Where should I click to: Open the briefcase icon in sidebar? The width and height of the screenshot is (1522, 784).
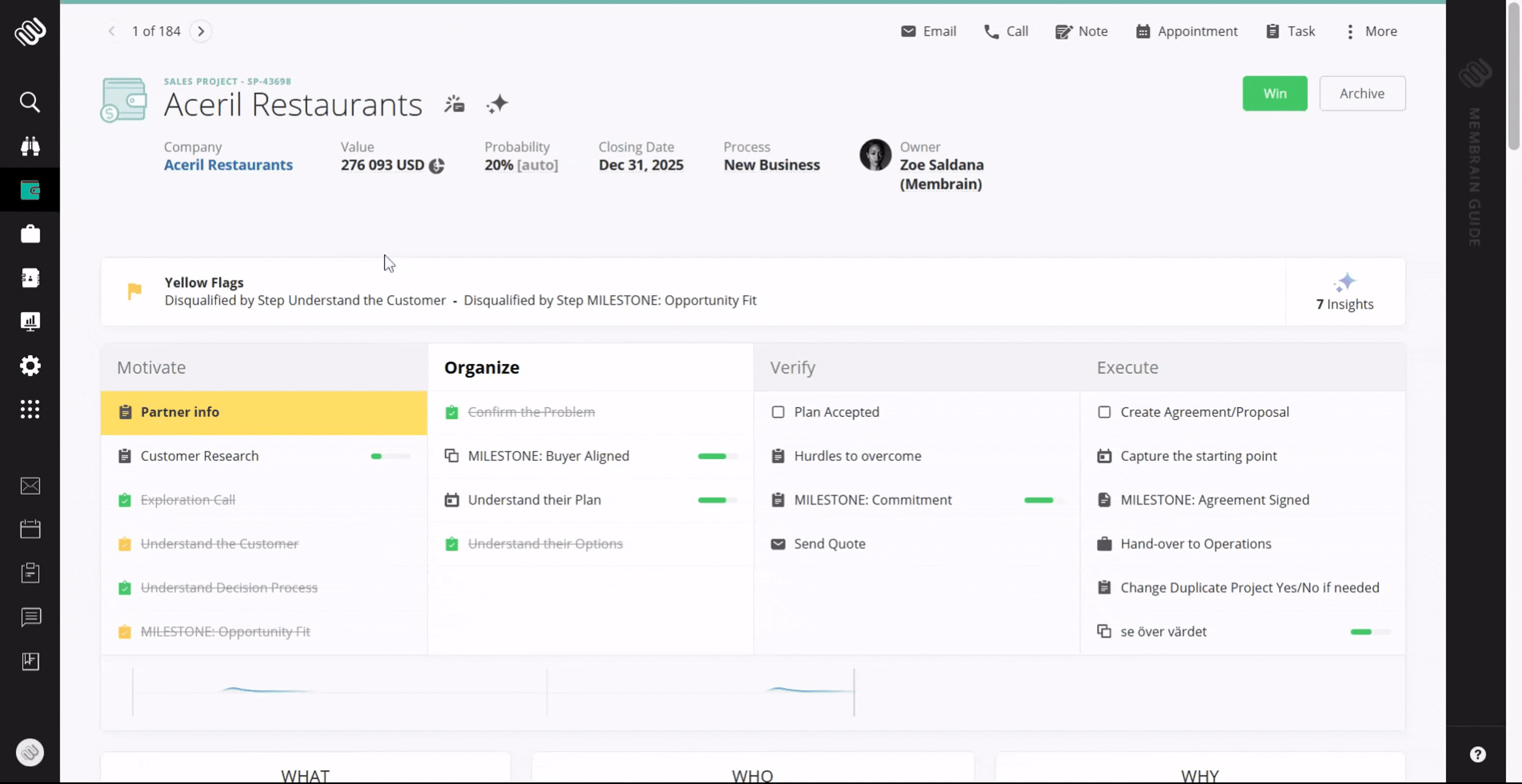[30, 234]
